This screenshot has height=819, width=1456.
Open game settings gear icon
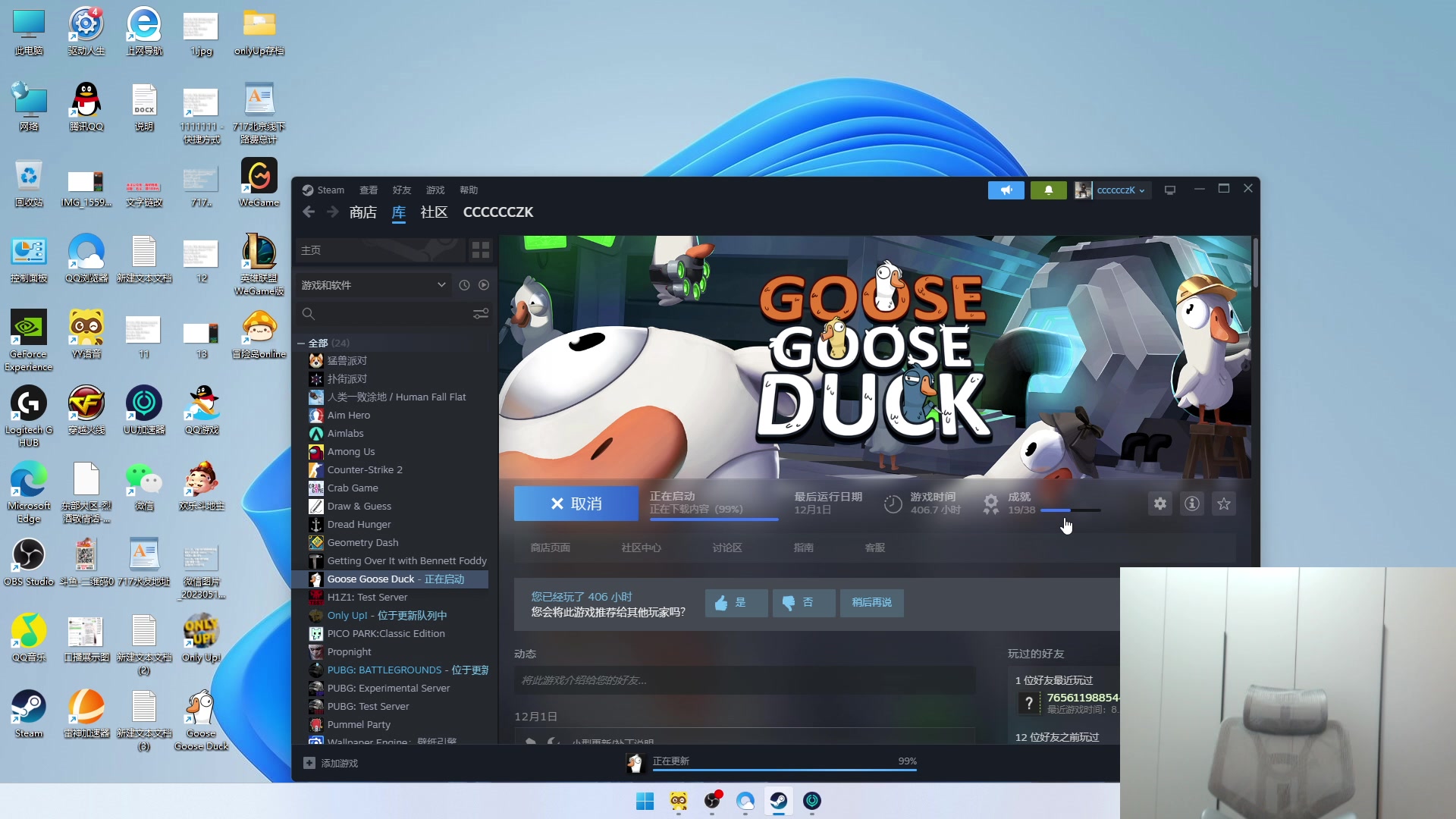(x=1159, y=504)
